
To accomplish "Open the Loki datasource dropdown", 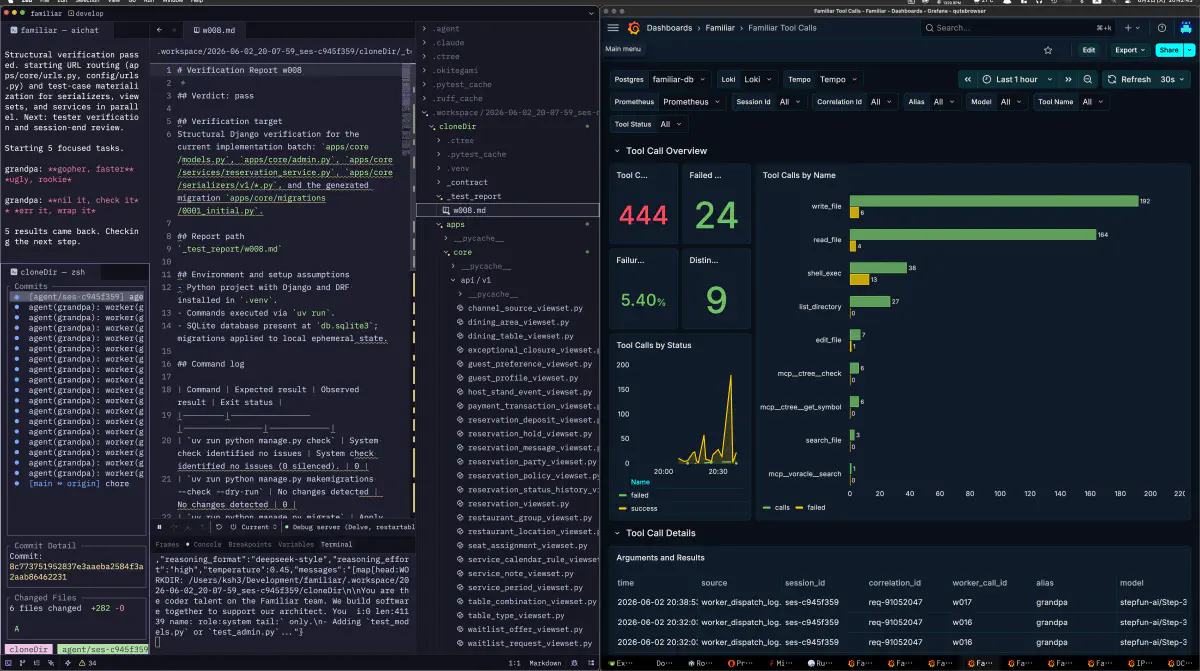I will 757,79.
